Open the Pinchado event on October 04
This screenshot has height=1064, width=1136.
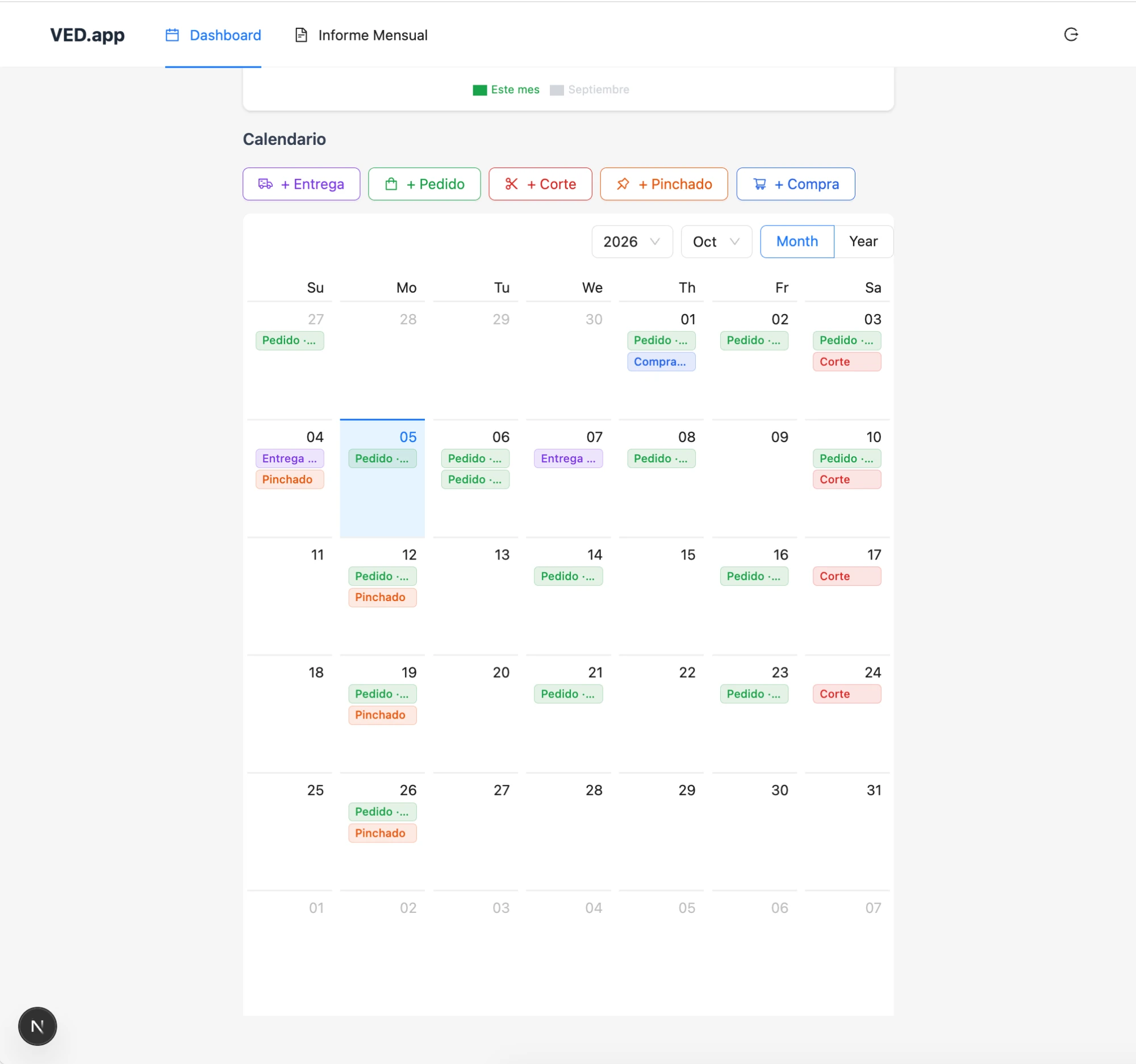[x=290, y=479]
